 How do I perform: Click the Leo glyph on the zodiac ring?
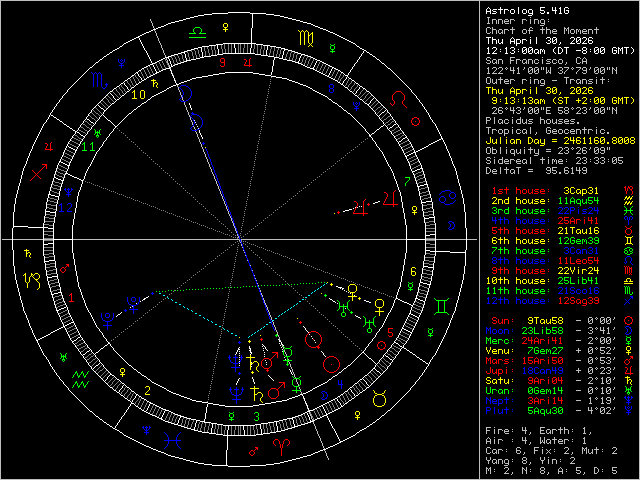[398, 100]
